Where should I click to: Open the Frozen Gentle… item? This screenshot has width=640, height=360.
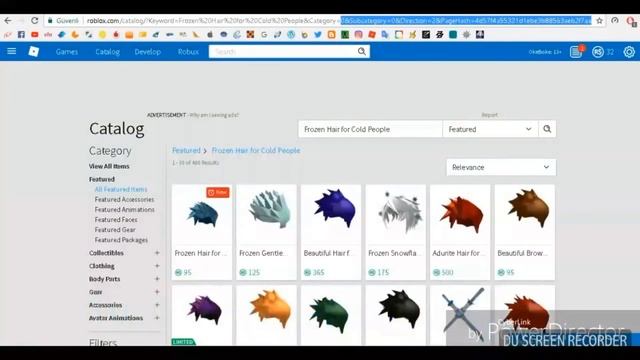point(267,232)
